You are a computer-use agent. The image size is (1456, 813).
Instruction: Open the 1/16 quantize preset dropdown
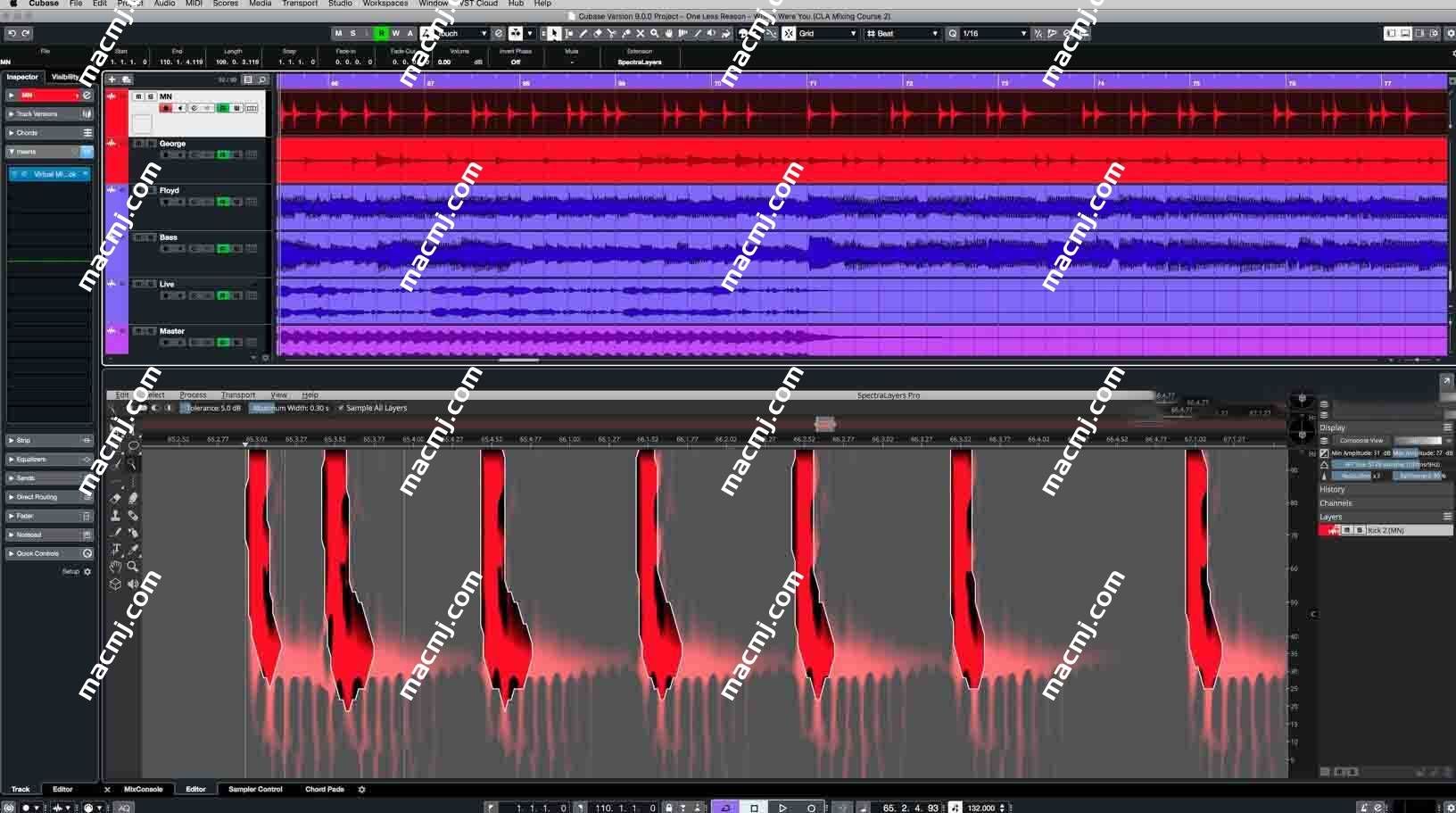[x=995, y=33]
